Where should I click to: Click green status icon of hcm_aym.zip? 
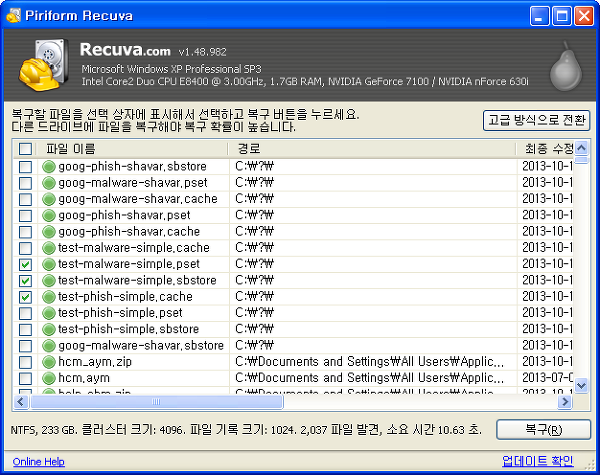click(x=48, y=362)
